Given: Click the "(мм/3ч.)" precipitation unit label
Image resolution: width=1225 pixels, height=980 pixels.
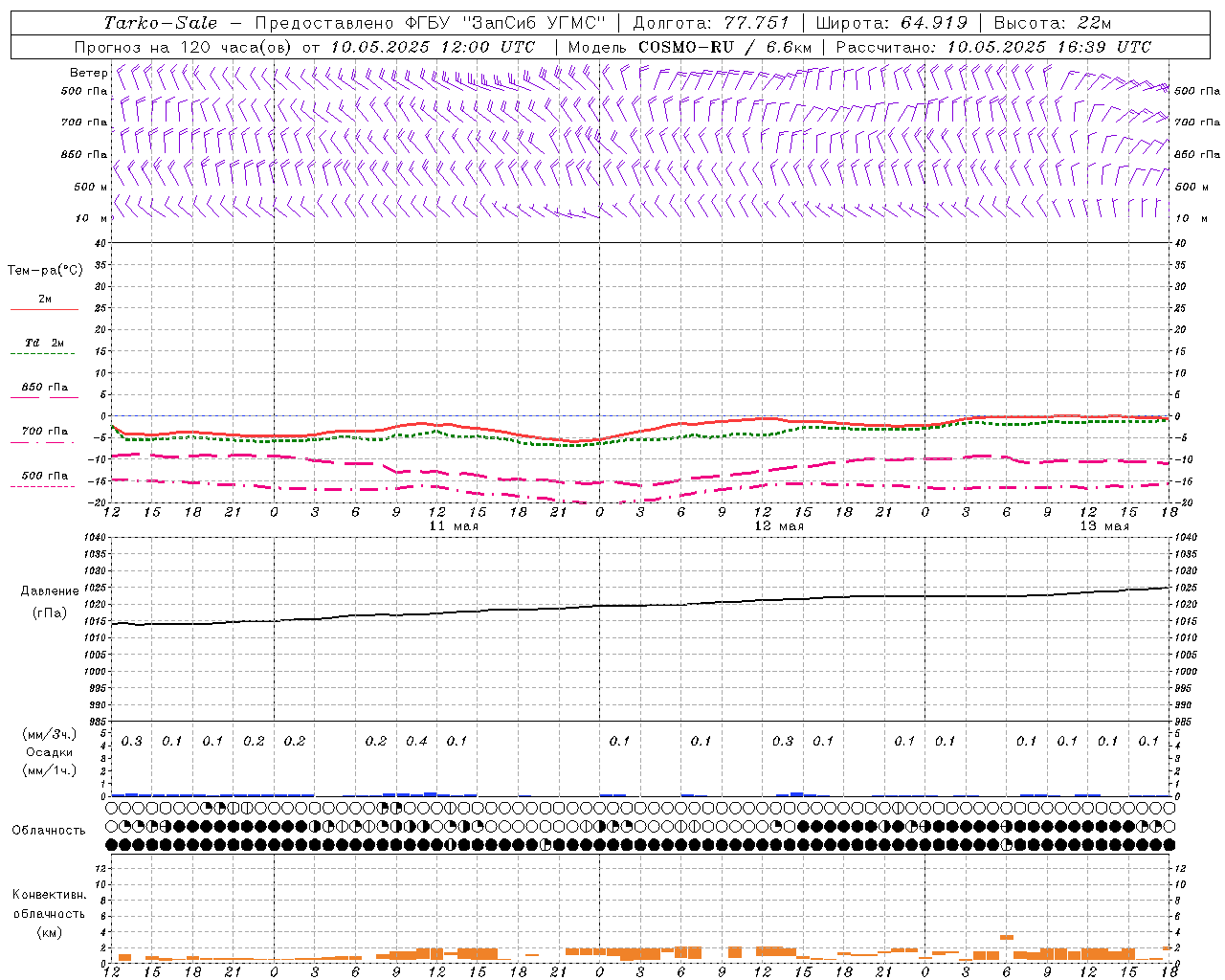Looking at the screenshot, I should point(50,735).
